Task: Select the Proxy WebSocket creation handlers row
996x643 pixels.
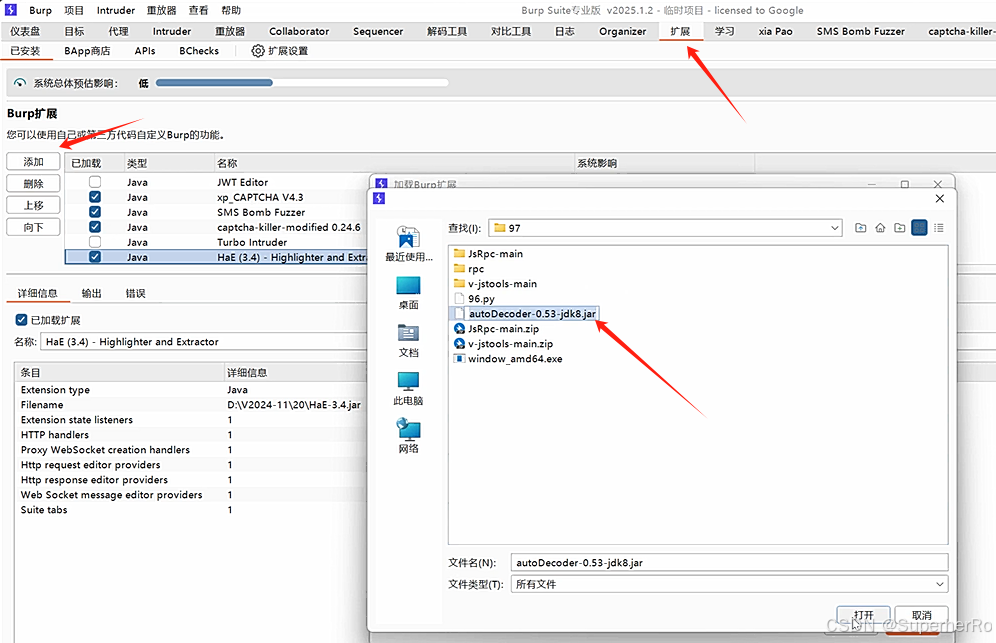Action: [x=191, y=450]
